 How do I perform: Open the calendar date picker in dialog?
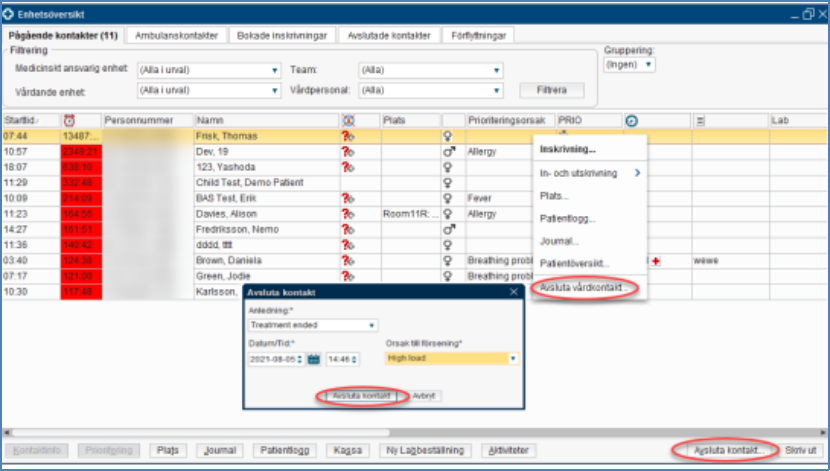point(312,358)
